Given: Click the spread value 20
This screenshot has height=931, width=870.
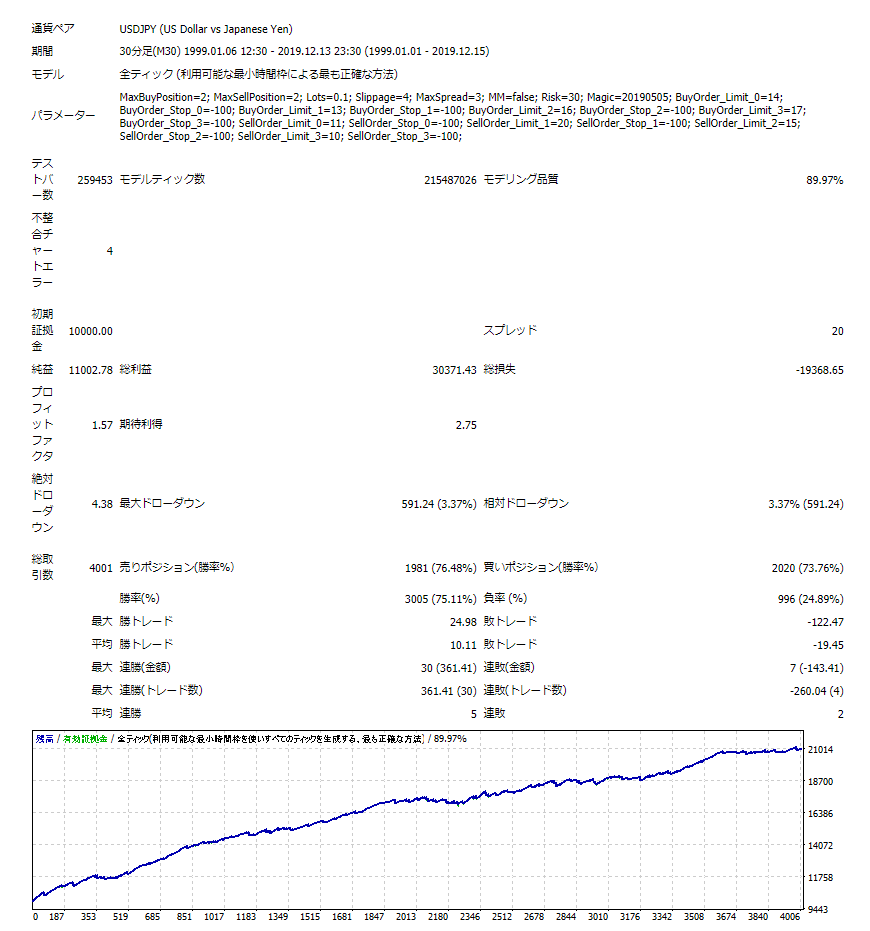Looking at the screenshot, I should click(x=837, y=331).
